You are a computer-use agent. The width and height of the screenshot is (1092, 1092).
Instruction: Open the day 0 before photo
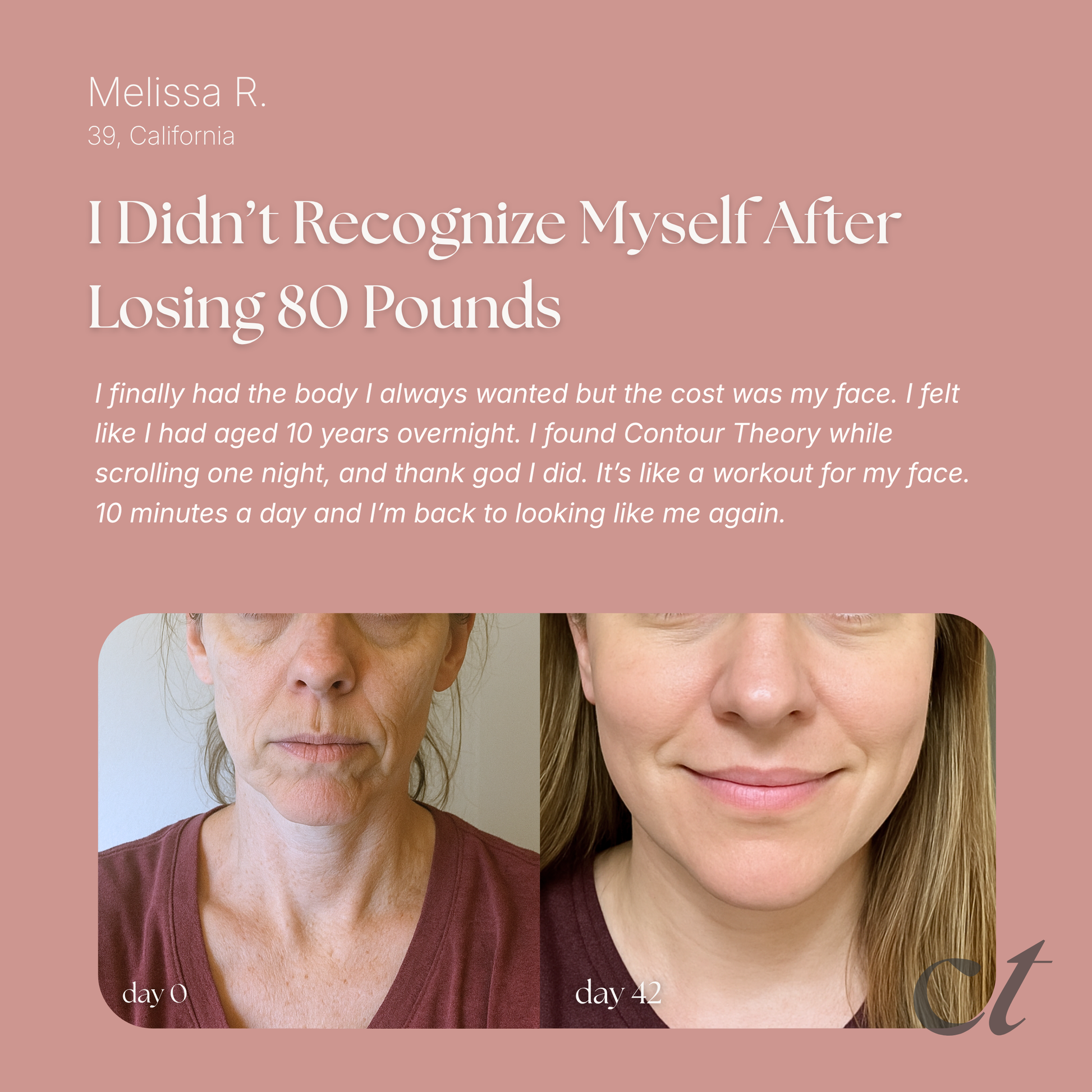(319, 821)
